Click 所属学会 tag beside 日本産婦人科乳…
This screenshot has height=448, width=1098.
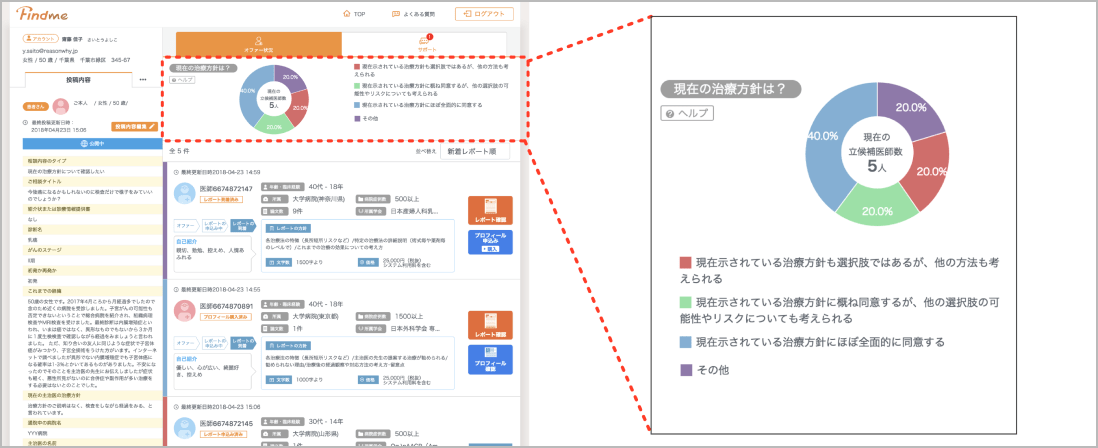click(x=371, y=210)
